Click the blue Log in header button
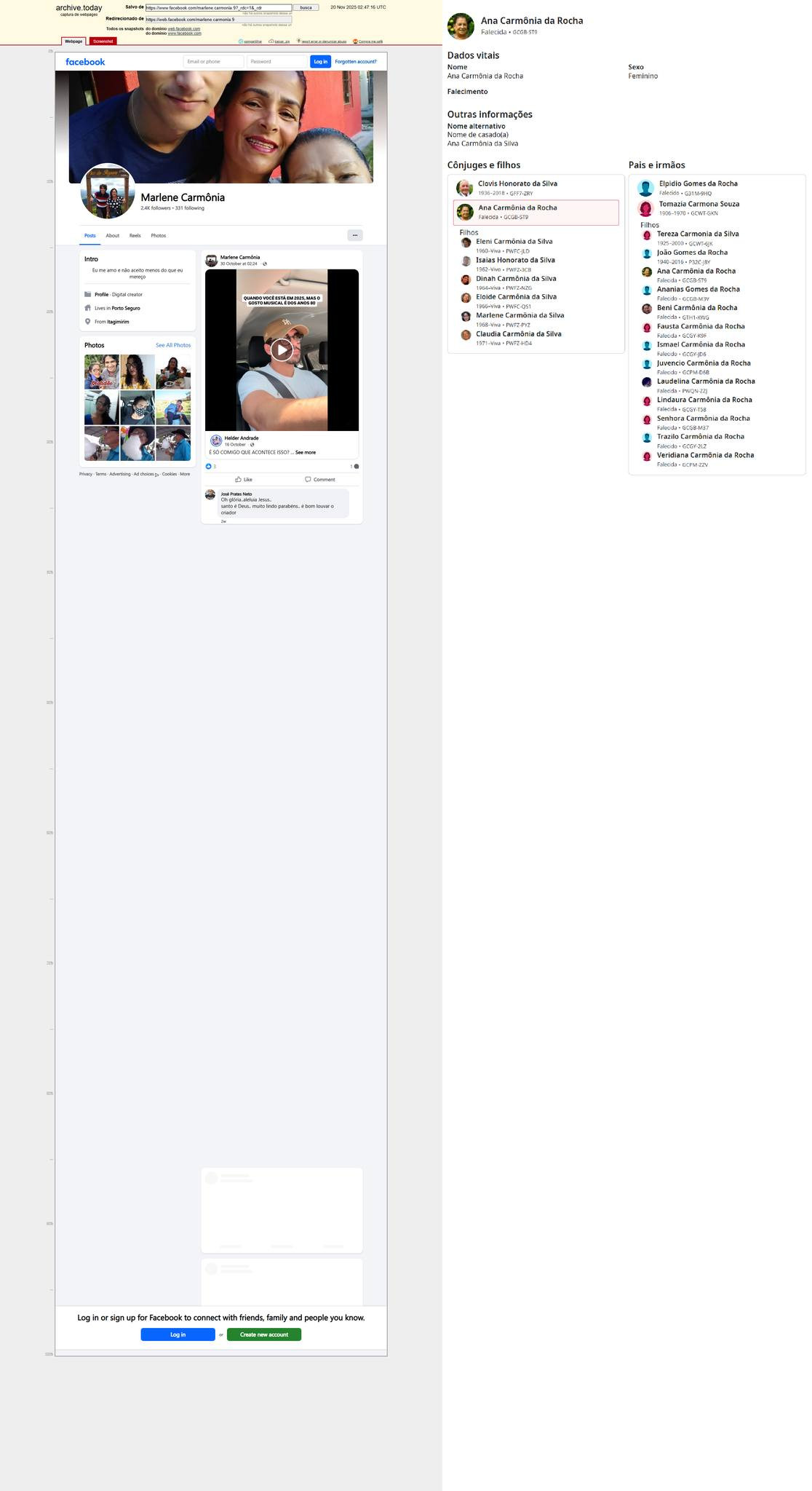812x1491 pixels. [320, 62]
